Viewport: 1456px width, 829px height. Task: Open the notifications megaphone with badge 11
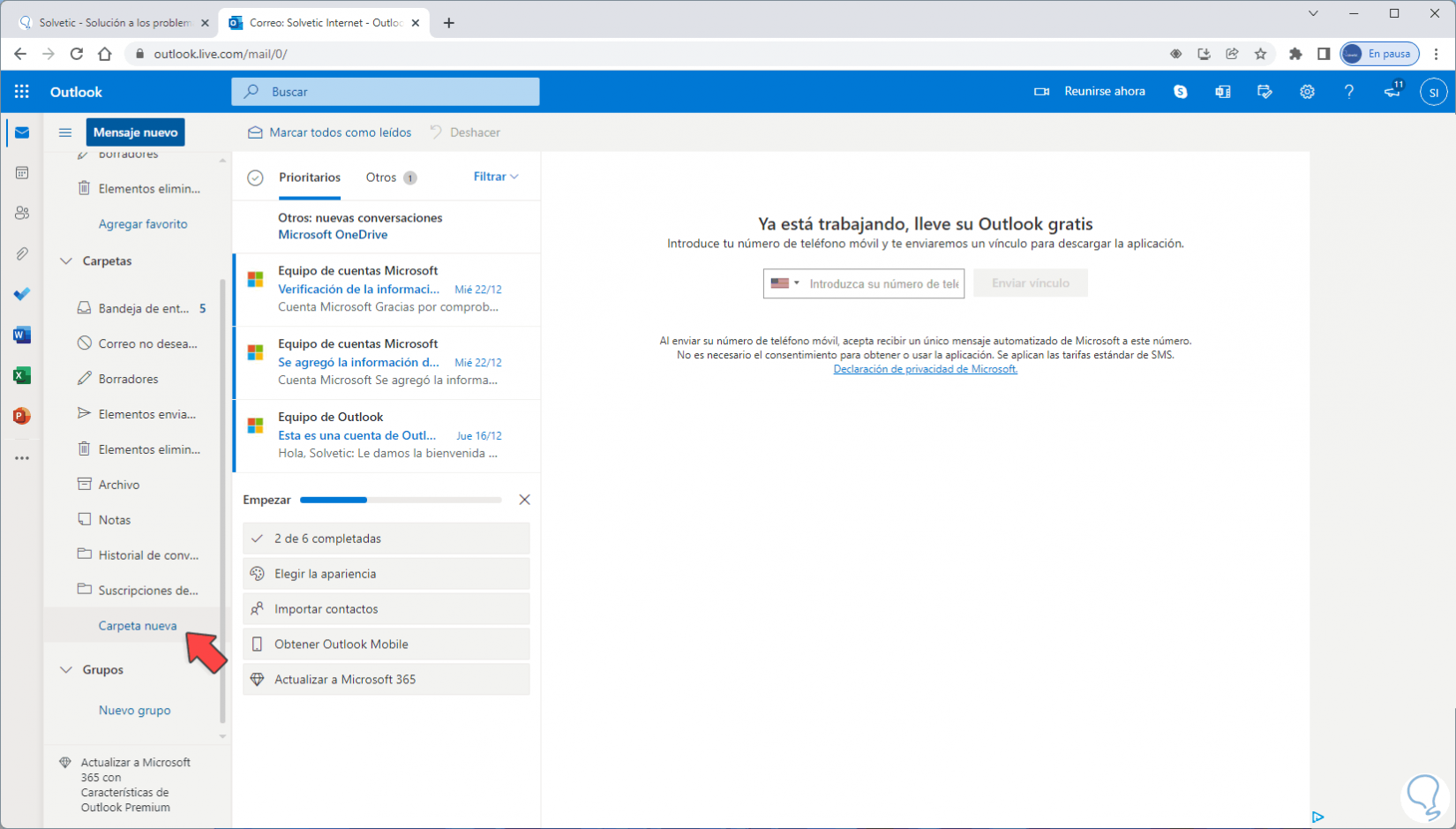[1392, 91]
